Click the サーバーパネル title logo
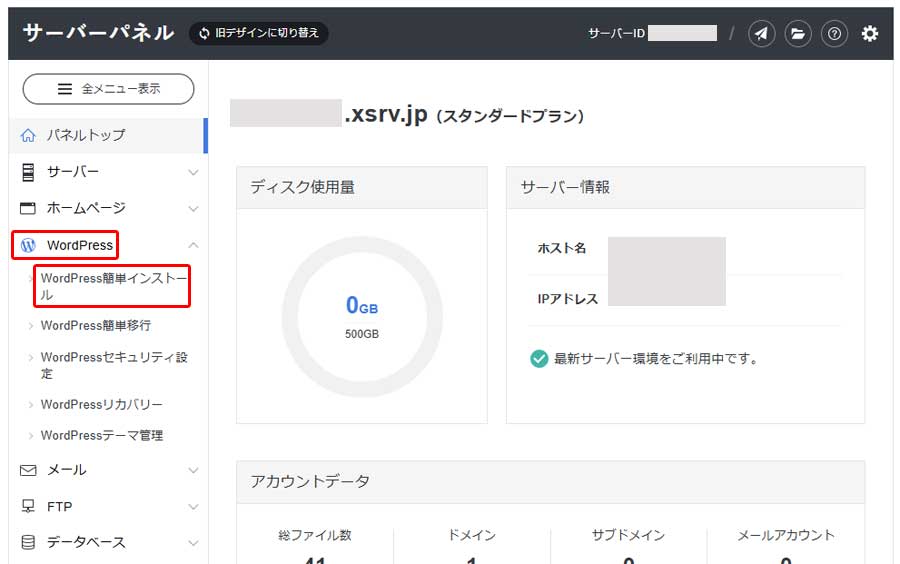This screenshot has width=900, height=564. (98, 33)
